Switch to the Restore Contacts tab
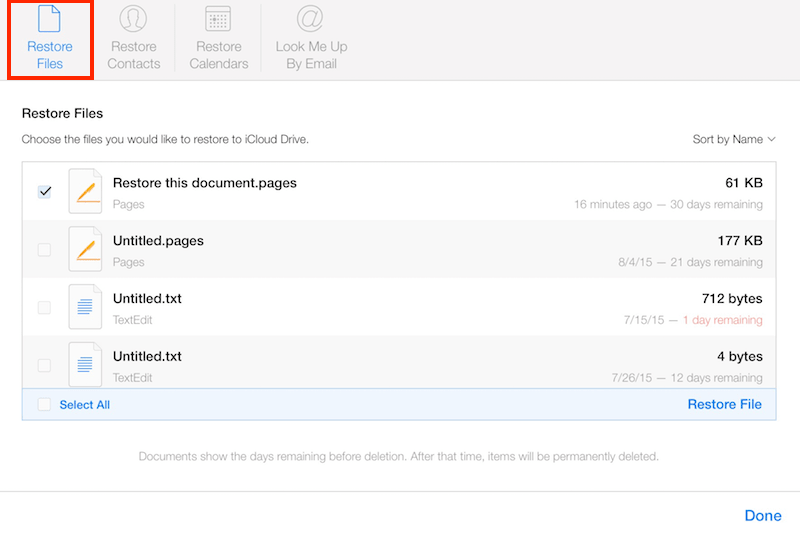Viewport: 800px width, 538px height. (134, 39)
